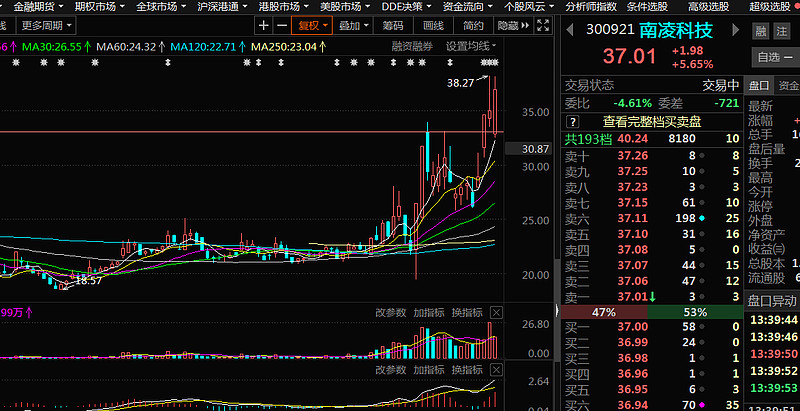Click the 38.27 high price label on chart
The image size is (800, 411).
coord(461,83)
